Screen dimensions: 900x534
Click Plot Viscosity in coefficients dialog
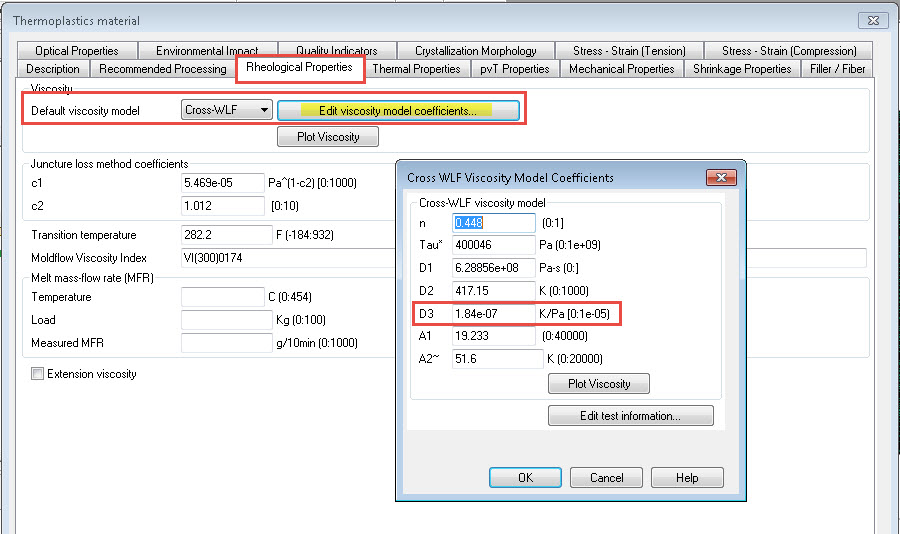pyautogui.click(x=599, y=384)
